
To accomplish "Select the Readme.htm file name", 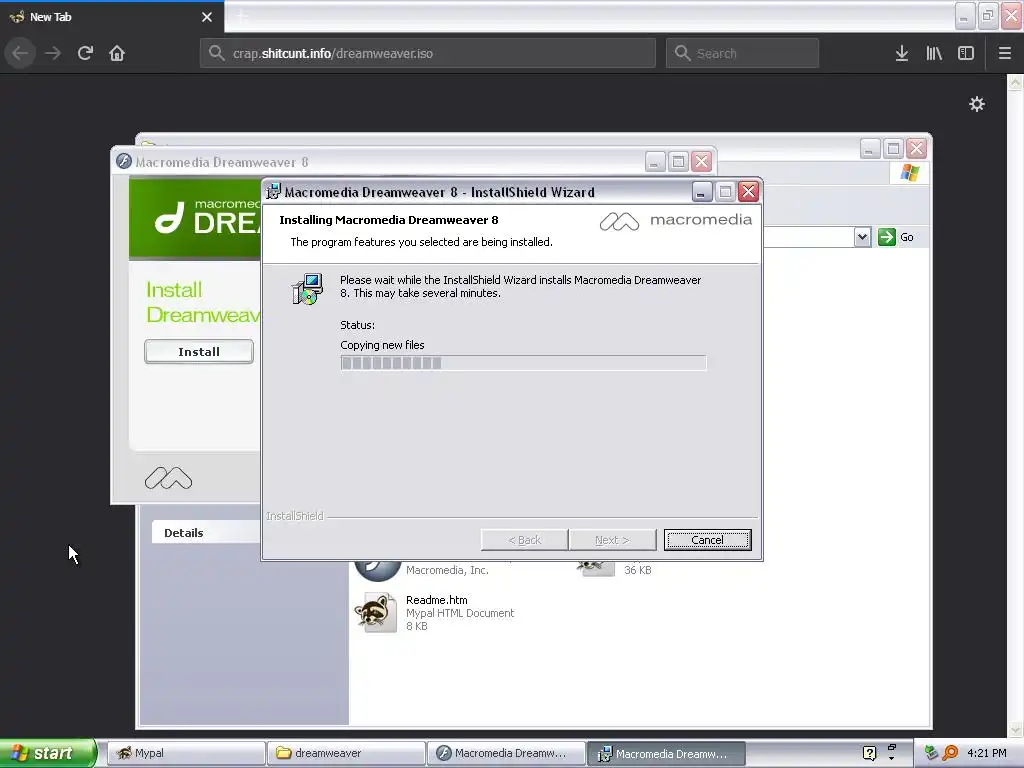I will click(437, 600).
